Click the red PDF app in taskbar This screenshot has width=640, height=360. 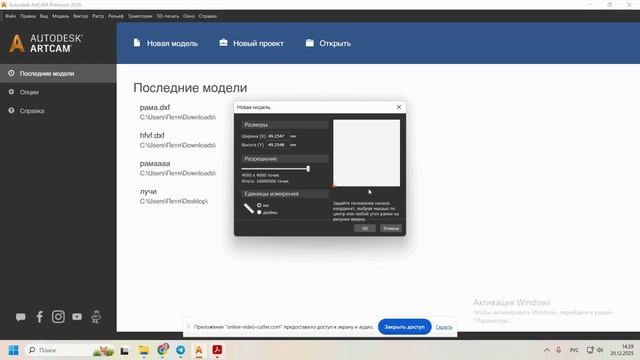[217, 350]
